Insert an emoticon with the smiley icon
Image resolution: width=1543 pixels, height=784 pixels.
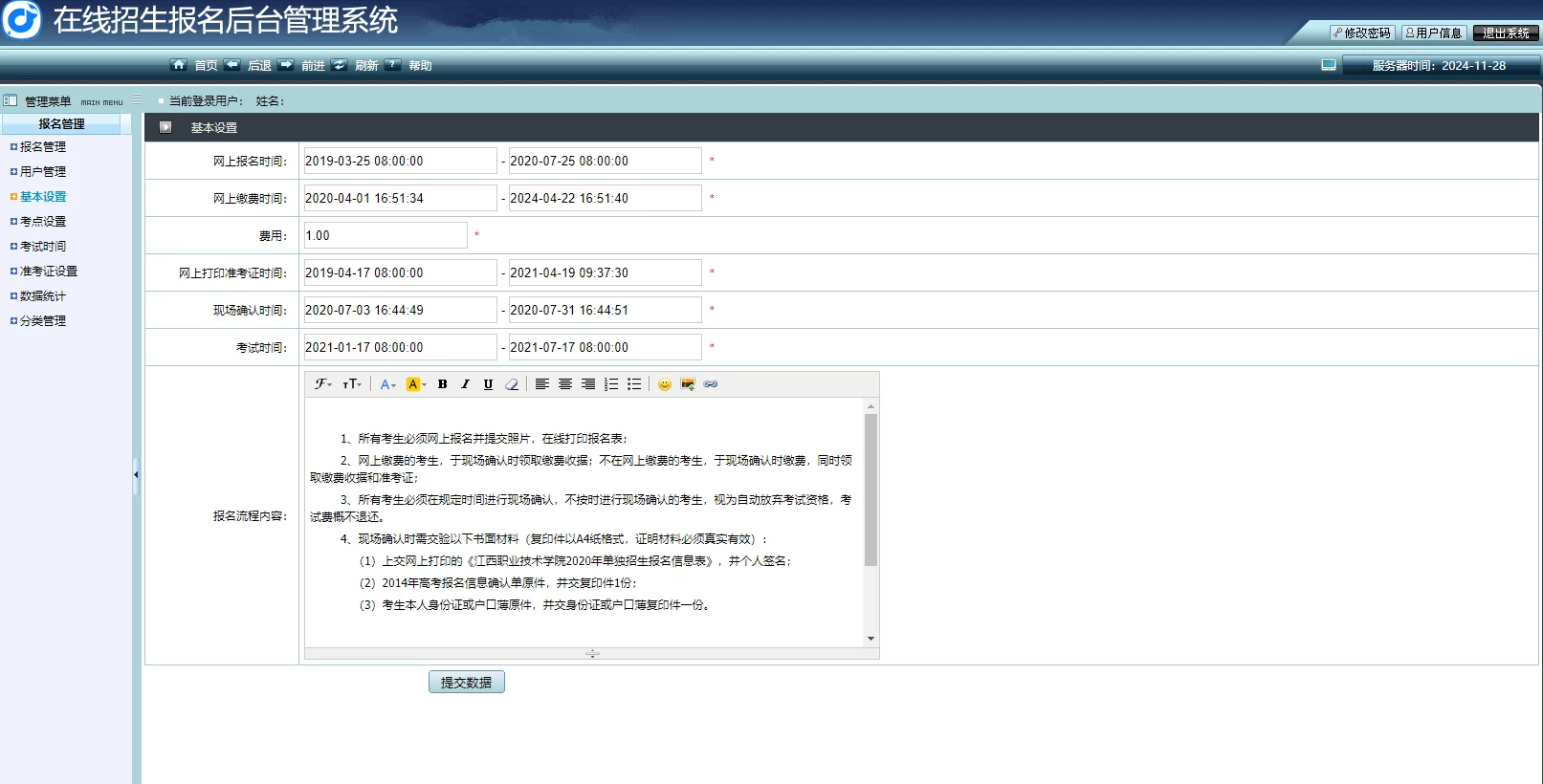click(x=665, y=384)
